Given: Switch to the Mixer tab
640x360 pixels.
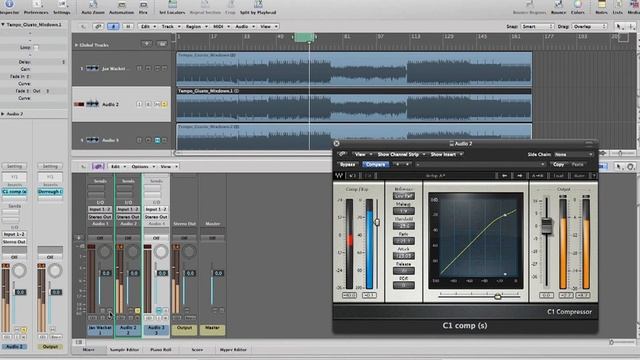Looking at the screenshot, I should [x=88, y=350].
